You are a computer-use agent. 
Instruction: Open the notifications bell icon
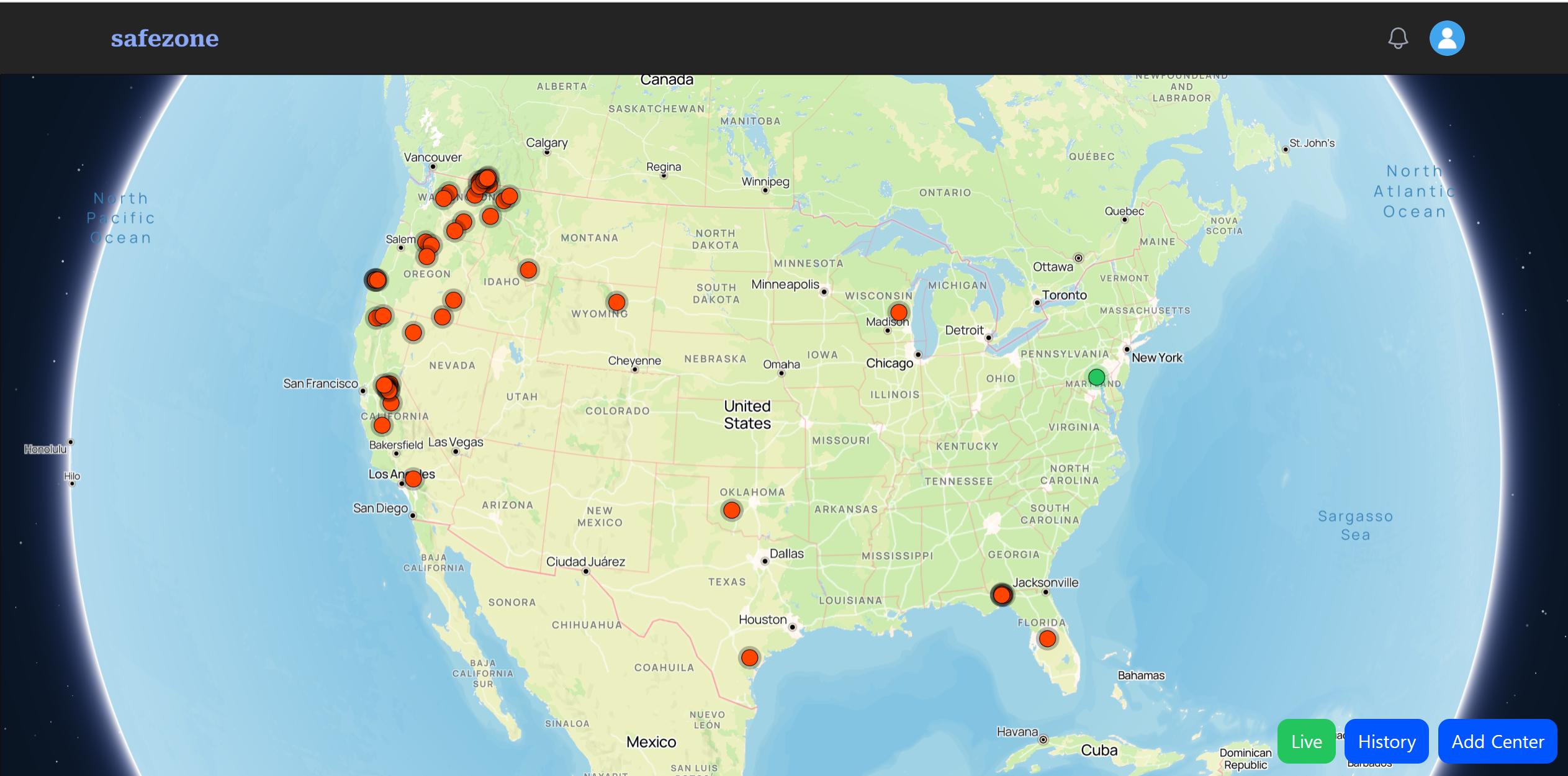1397,38
